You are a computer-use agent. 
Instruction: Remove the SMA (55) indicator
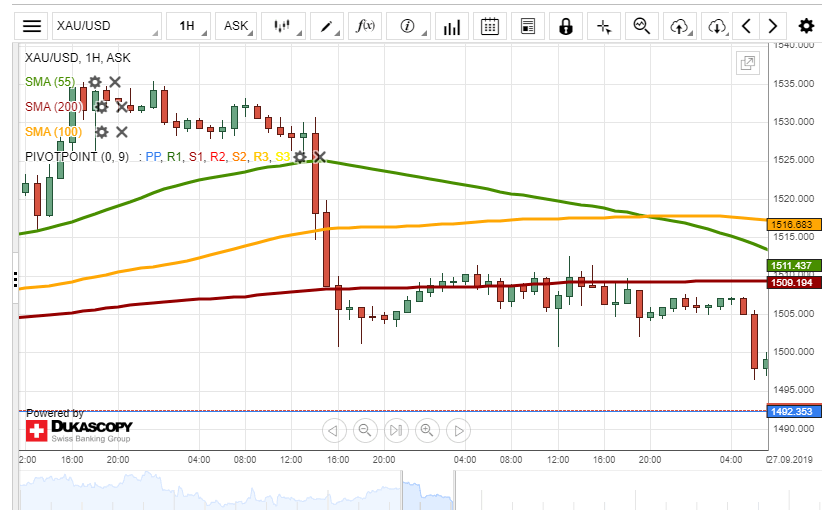click(115, 82)
